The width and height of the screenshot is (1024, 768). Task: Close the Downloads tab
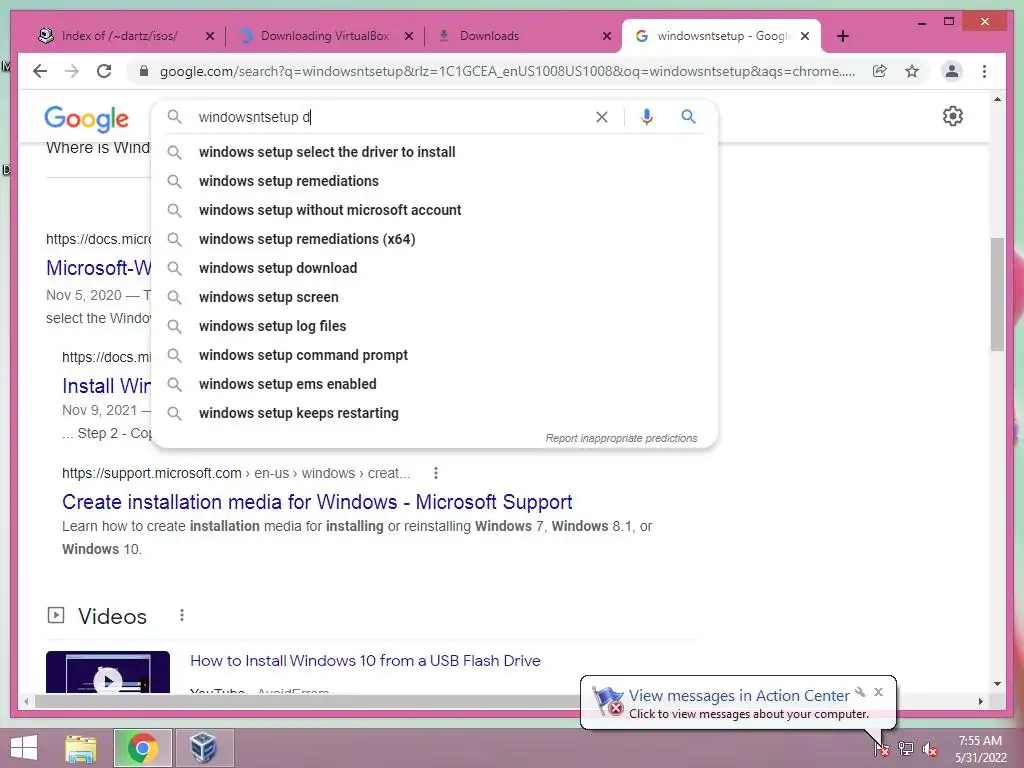pos(607,36)
